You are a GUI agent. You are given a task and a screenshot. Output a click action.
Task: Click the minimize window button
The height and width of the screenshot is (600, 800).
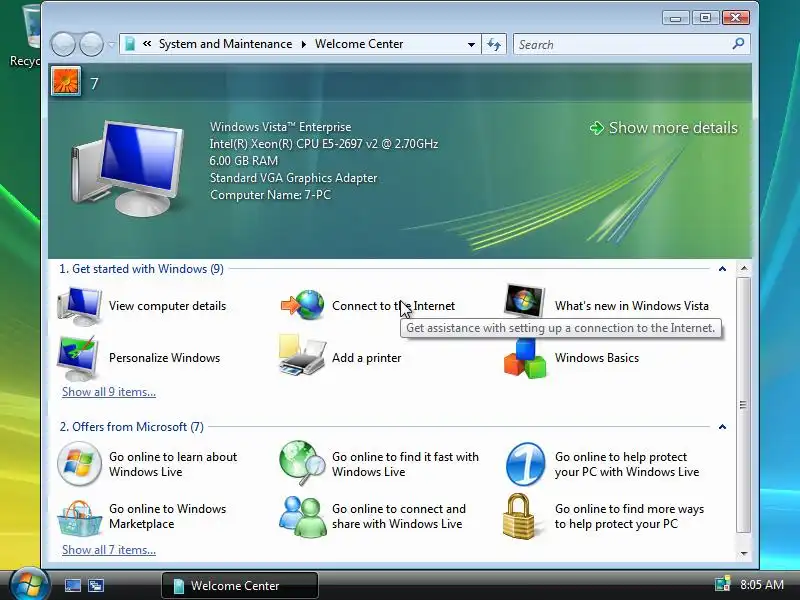pos(676,18)
